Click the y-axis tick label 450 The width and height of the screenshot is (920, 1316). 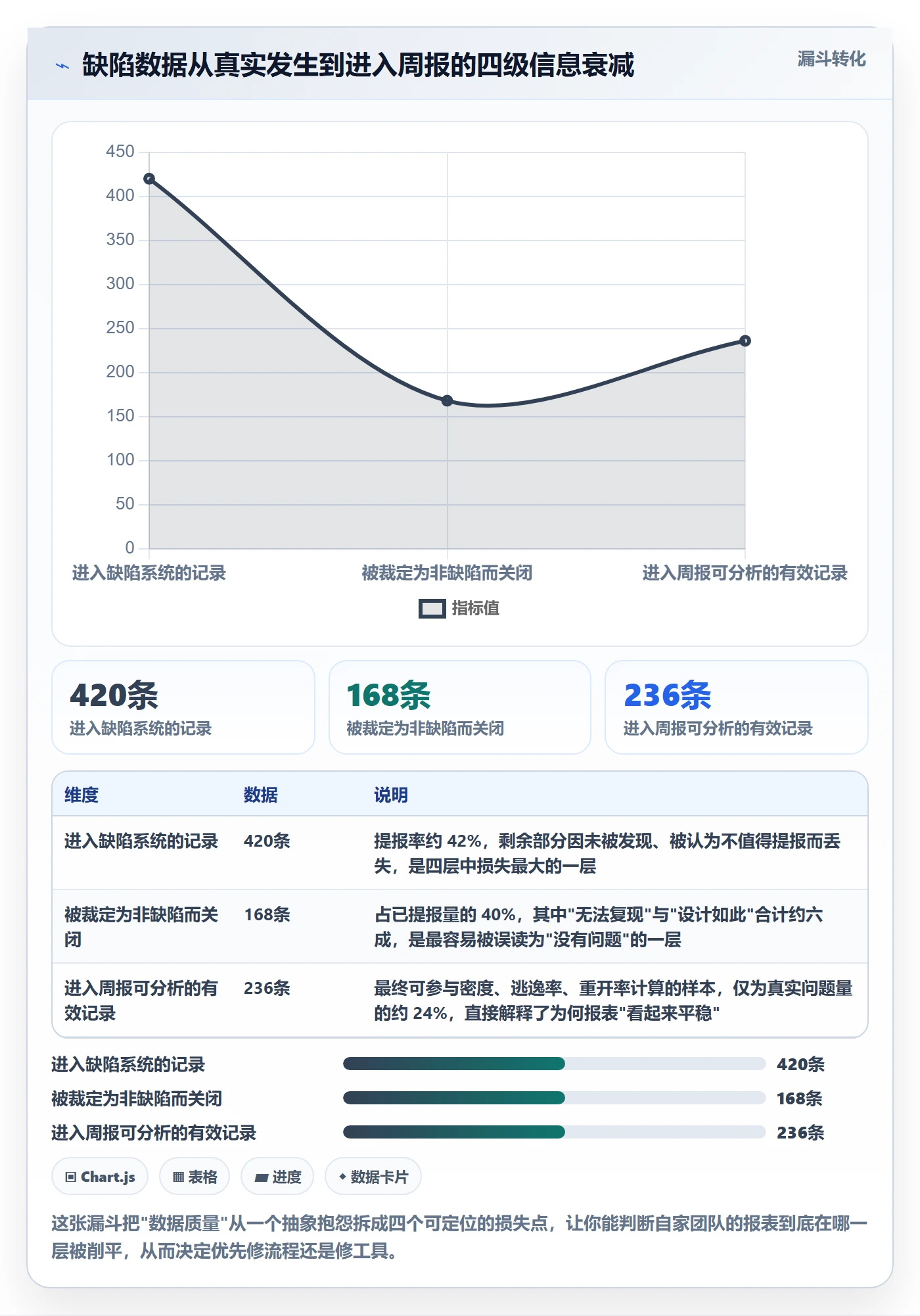(120, 152)
